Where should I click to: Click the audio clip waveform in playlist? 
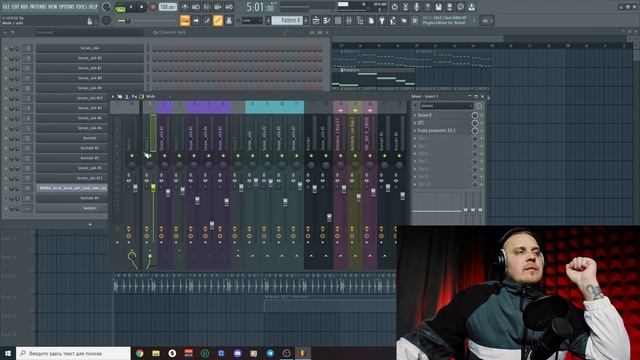tap(255, 286)
